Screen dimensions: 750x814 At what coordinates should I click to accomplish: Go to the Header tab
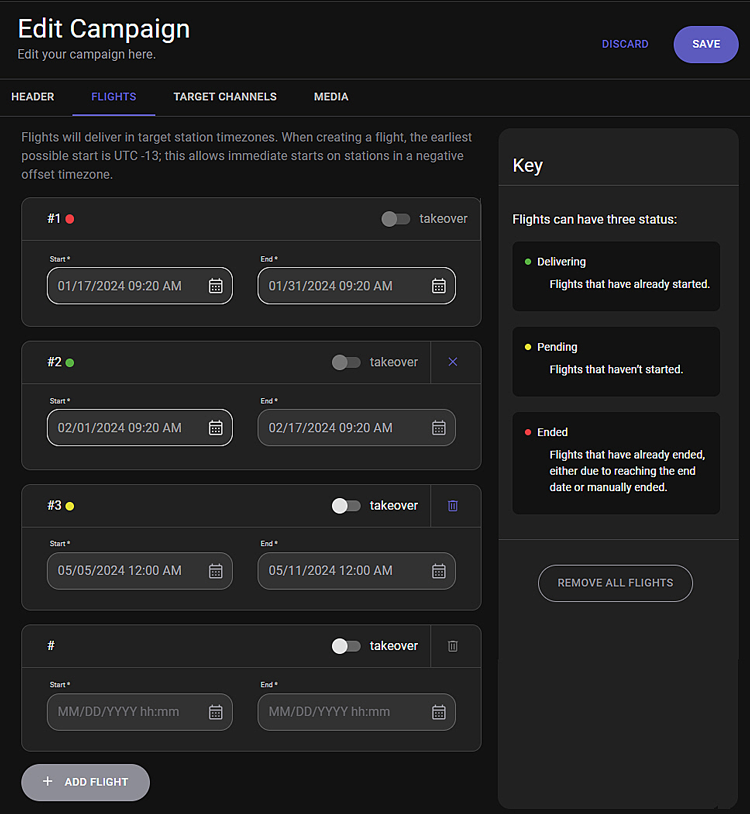(x=33, y=97)
